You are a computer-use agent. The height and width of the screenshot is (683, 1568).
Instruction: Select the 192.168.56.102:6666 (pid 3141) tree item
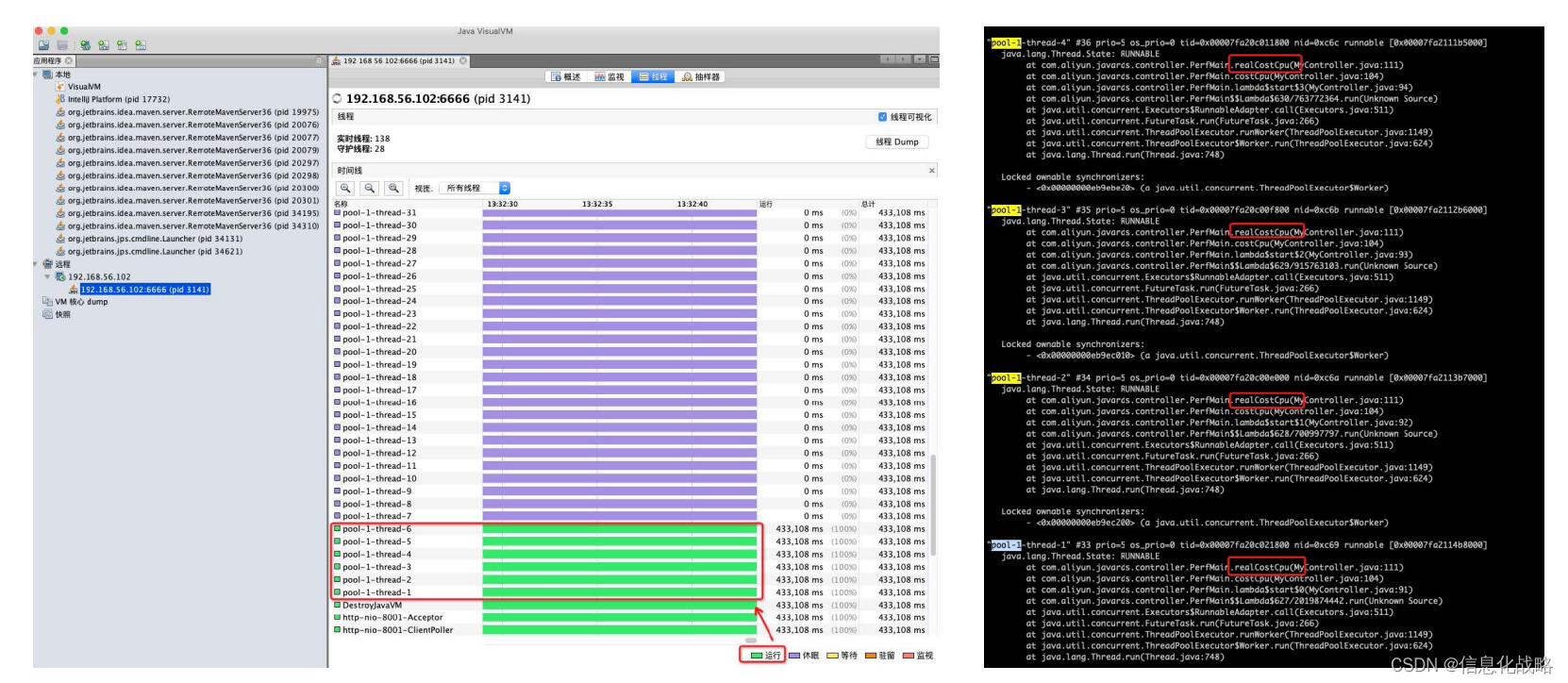click(x=144, y=290)
